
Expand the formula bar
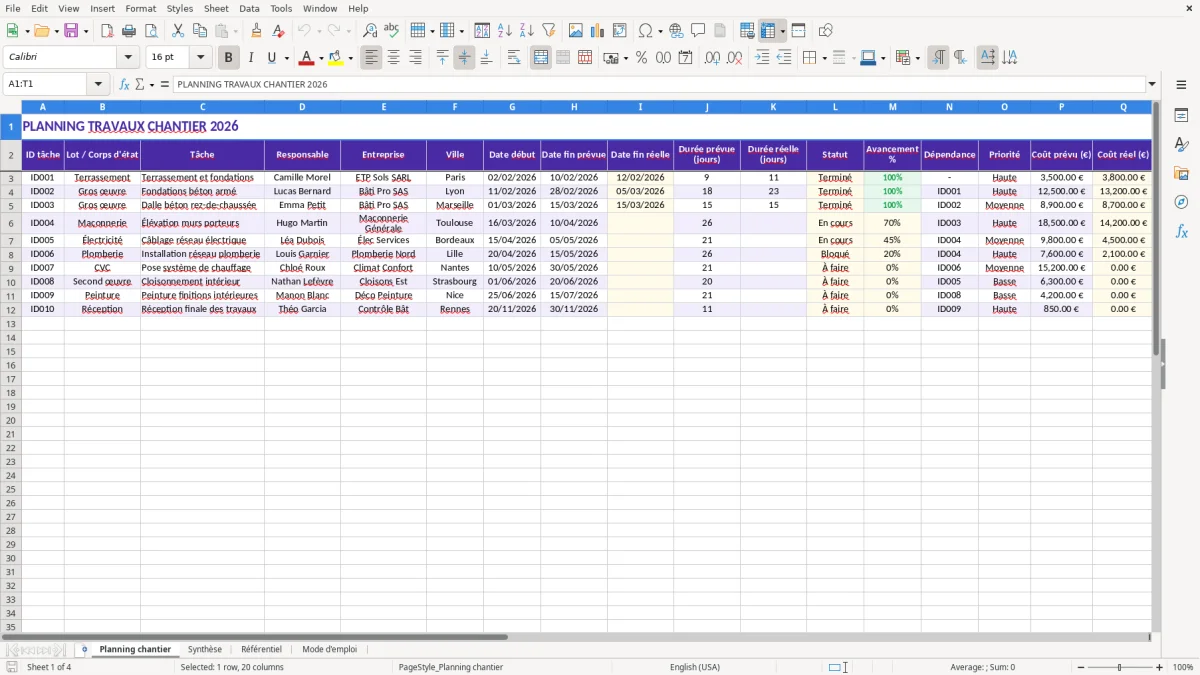[1152, 84]
